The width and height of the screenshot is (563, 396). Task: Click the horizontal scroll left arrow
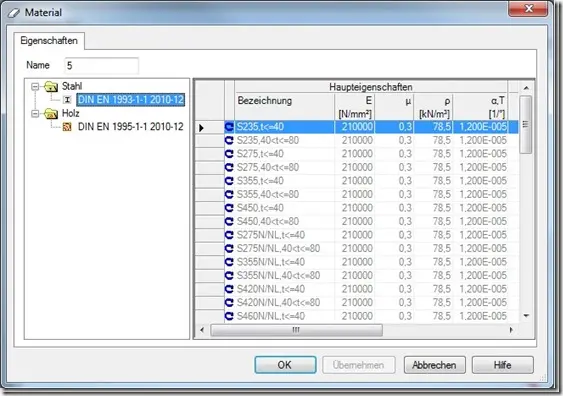click(x=202, y=330)
